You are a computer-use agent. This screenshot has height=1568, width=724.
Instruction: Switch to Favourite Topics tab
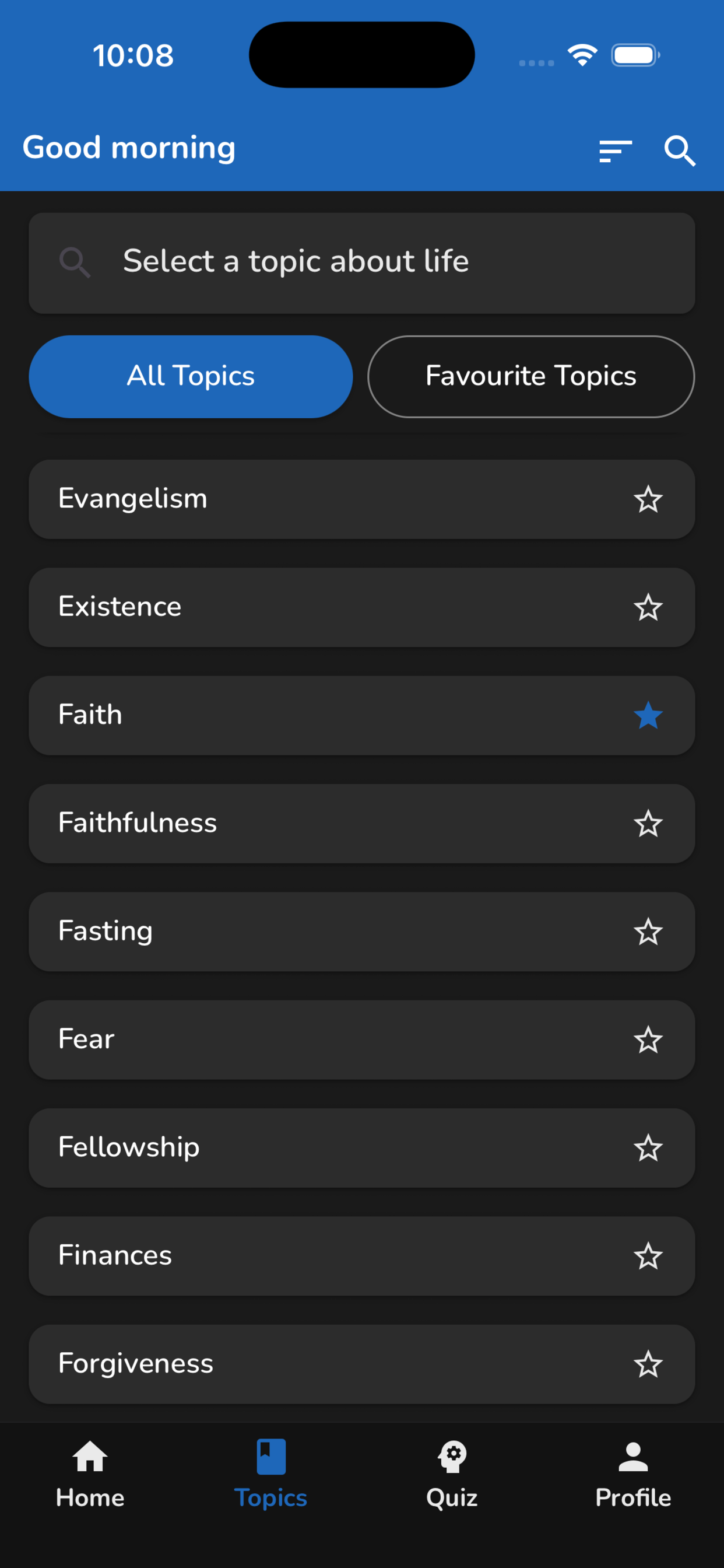(530, 376)
